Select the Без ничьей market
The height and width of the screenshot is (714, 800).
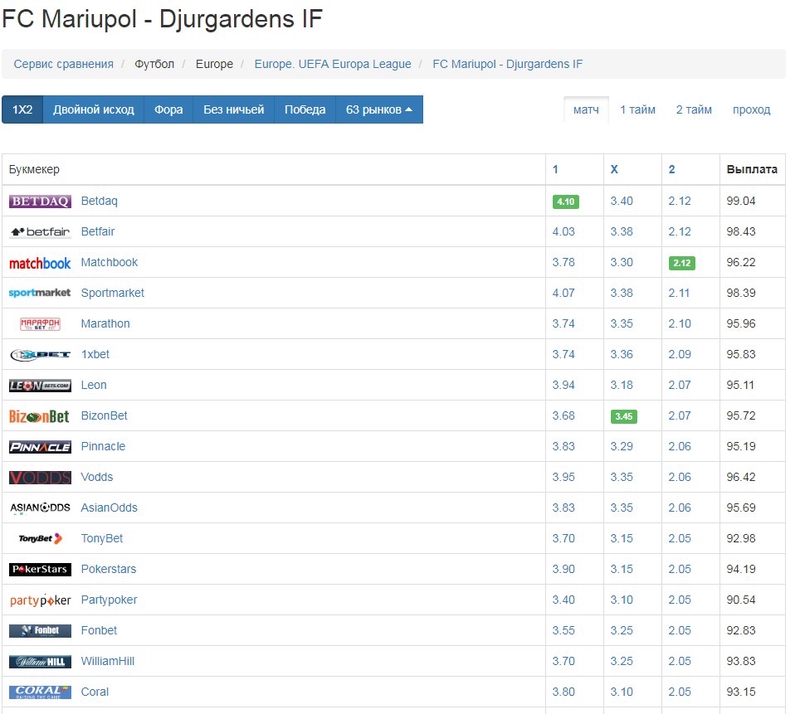coord(234,110)
